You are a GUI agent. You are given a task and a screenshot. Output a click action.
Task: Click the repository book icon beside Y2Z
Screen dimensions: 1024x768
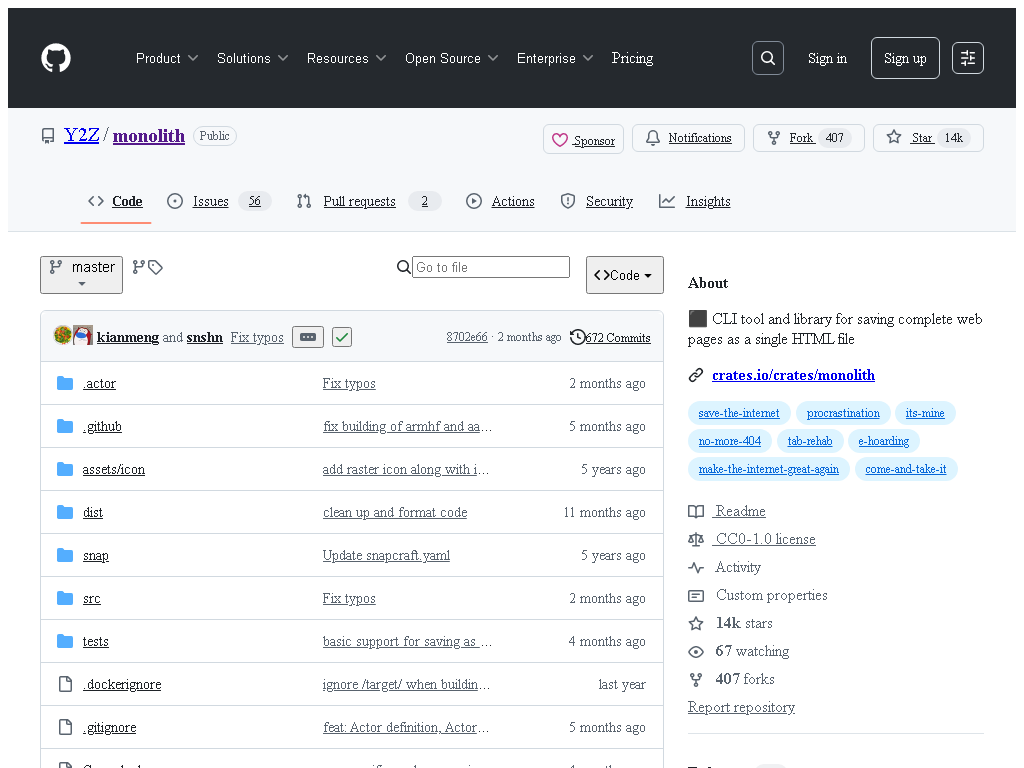coord(48,136)
